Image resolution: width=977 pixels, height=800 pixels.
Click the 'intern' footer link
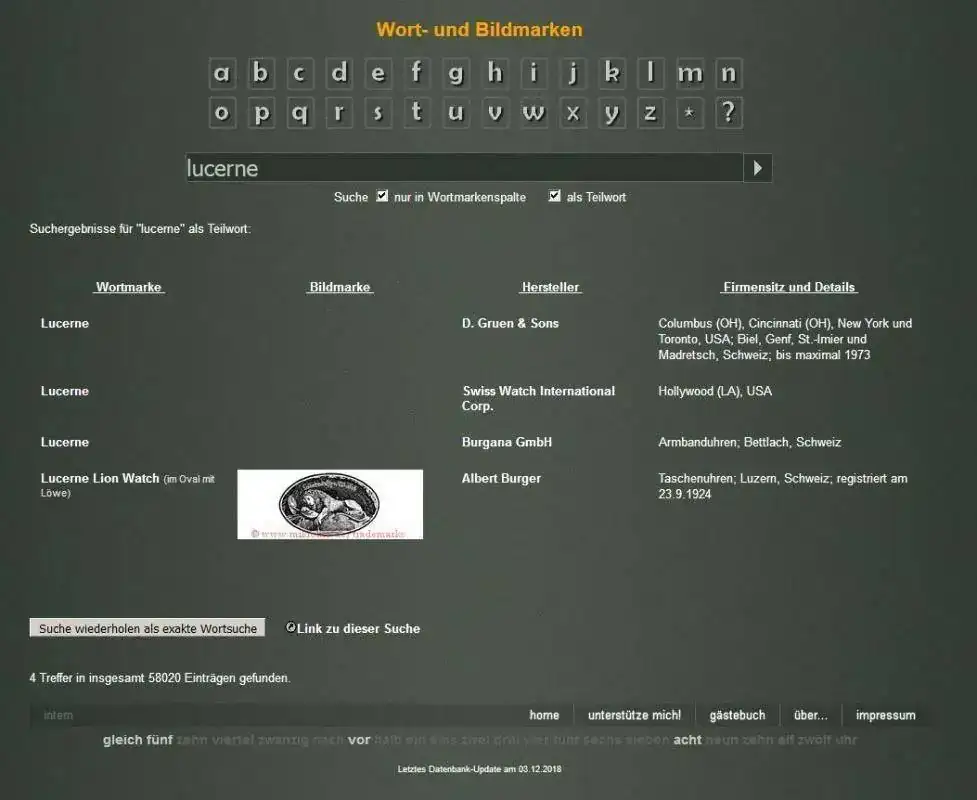(x=58, y=715)
